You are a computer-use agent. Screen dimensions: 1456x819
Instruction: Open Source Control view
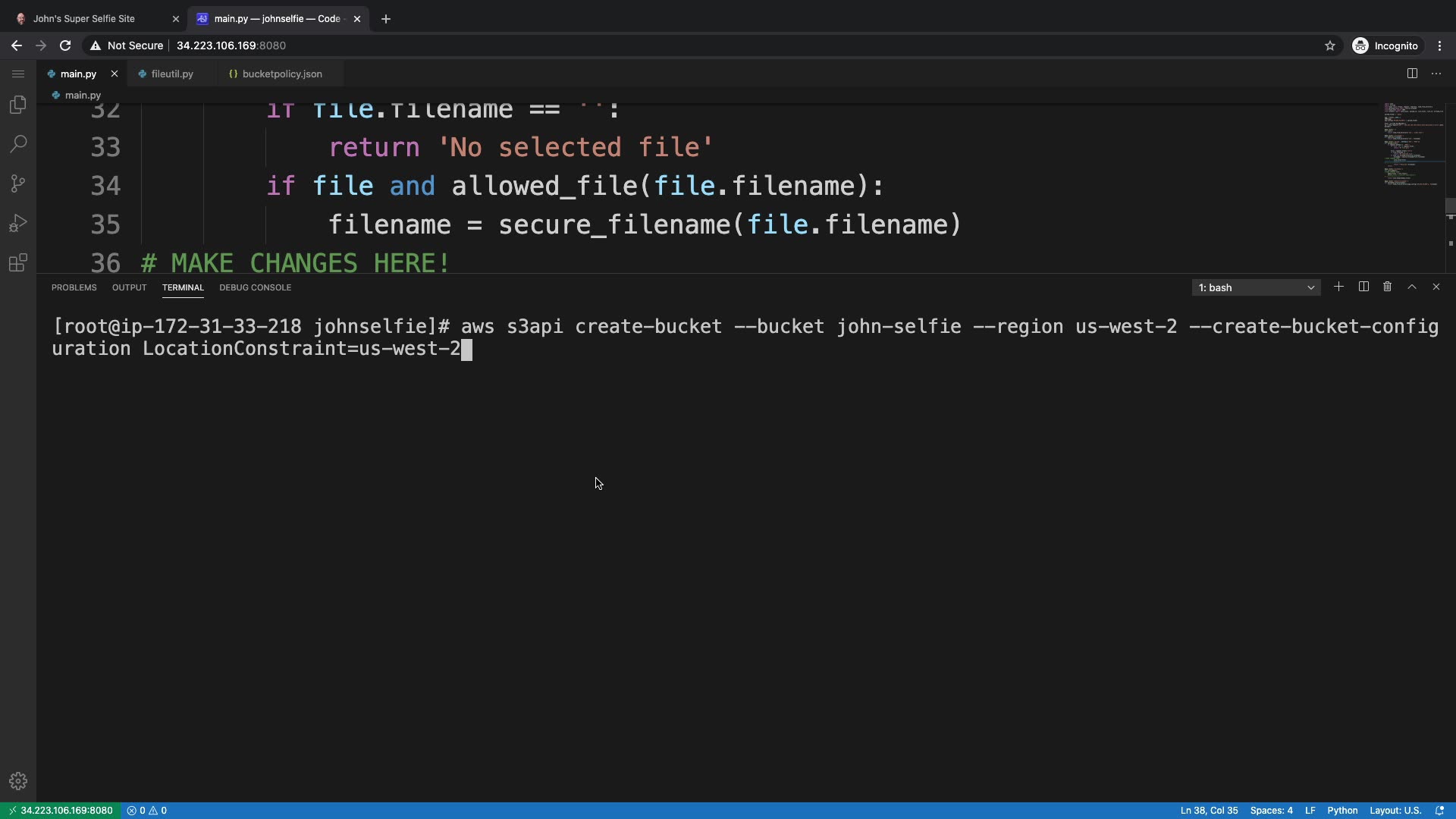tap(18, 184)
